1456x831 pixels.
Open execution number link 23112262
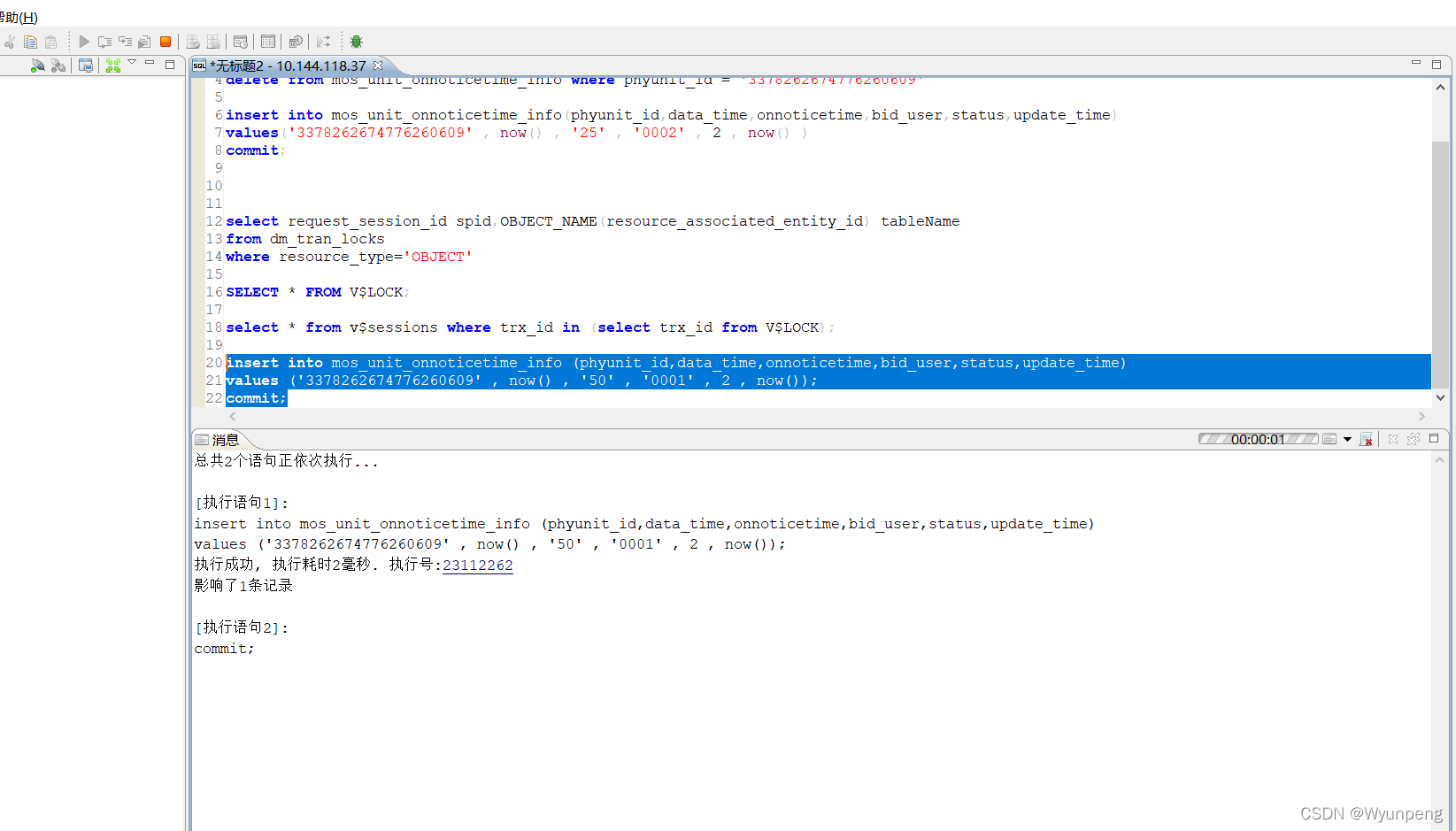tap(478, 566)
